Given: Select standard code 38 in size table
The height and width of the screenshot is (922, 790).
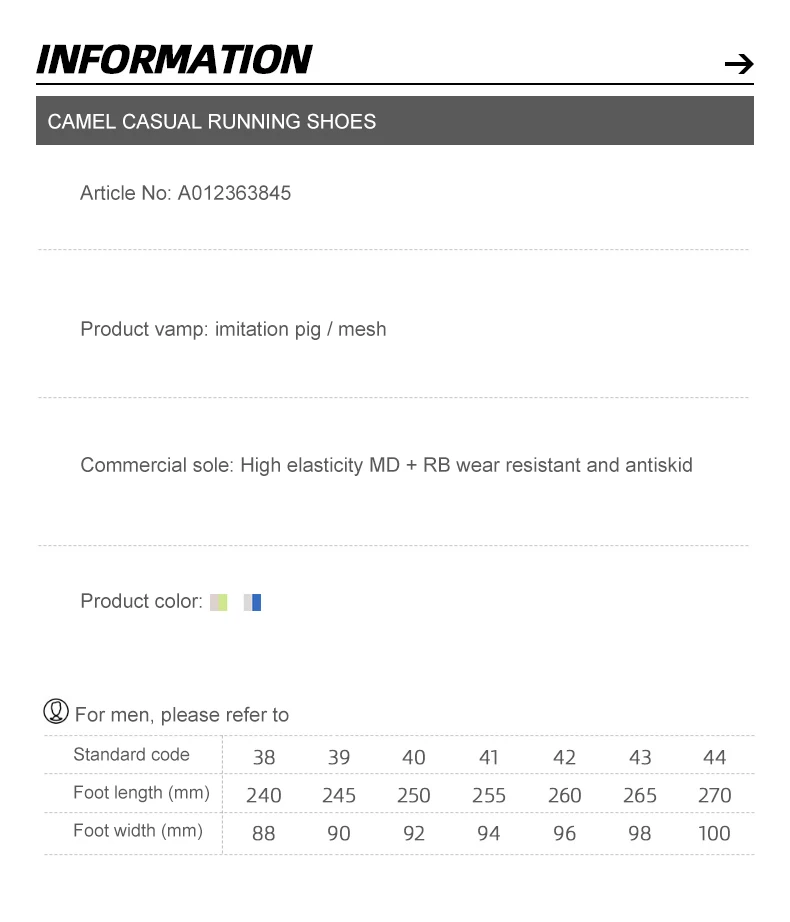Looking at the screenshot, I should 264,757.
